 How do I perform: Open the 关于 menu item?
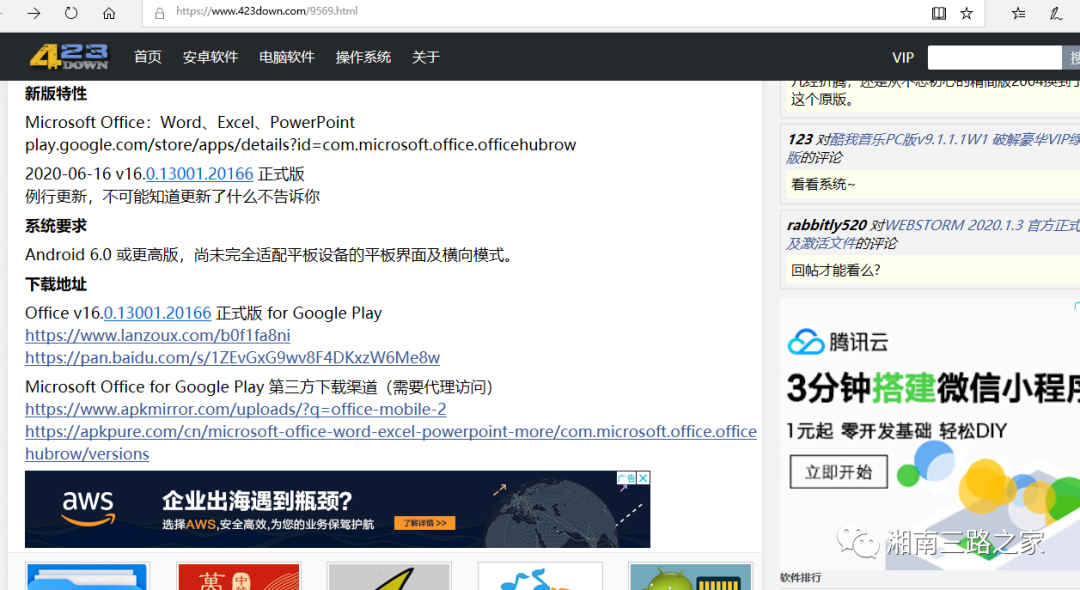(x=426, y=57)
